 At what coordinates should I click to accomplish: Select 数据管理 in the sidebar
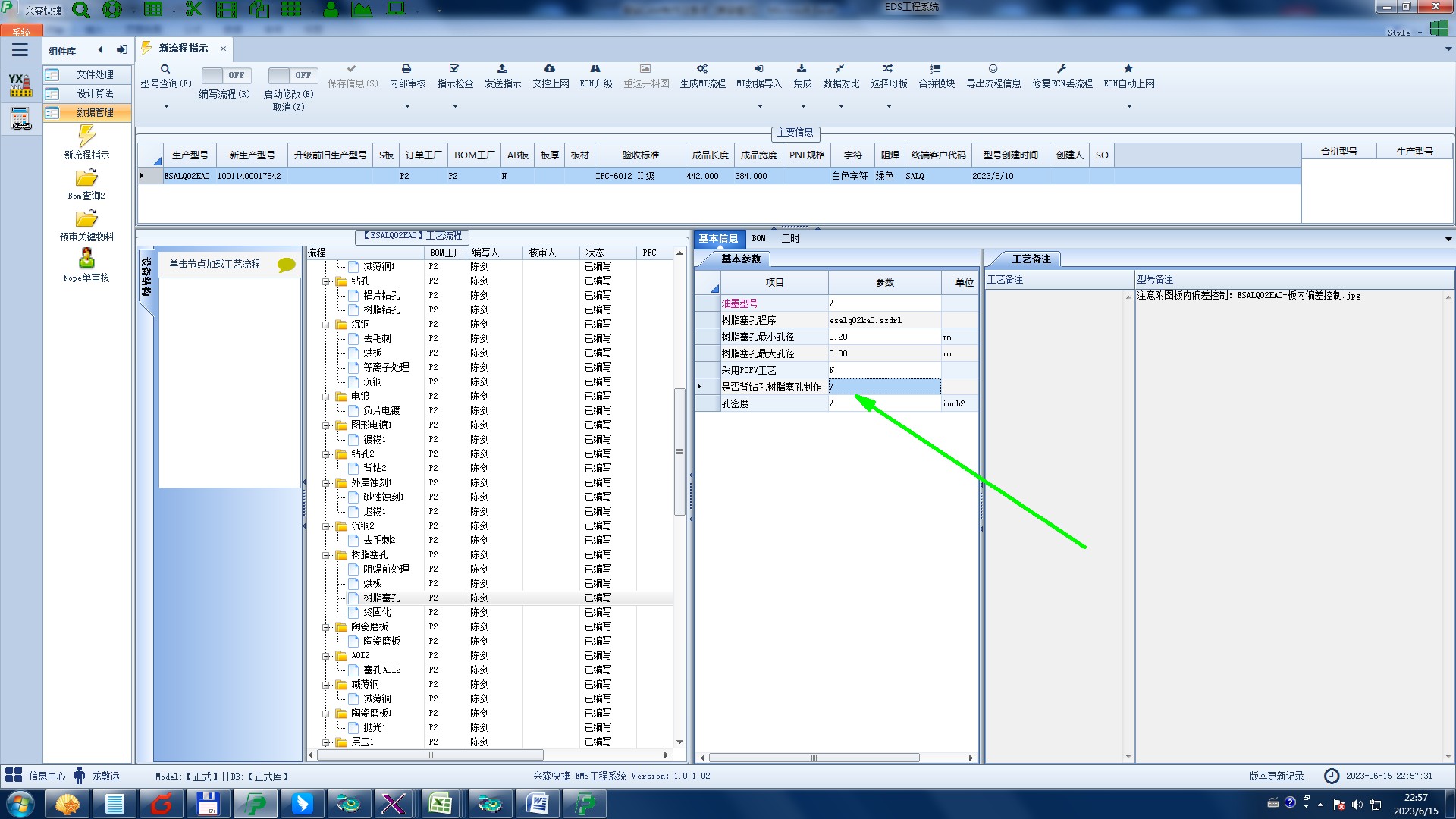(x=94, y=112)
